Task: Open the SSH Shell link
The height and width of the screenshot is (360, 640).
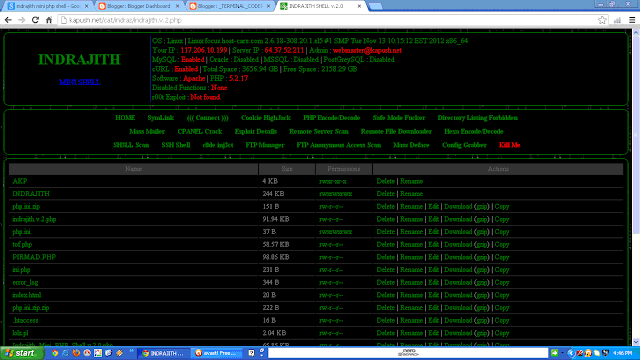Action: [176, 145]
